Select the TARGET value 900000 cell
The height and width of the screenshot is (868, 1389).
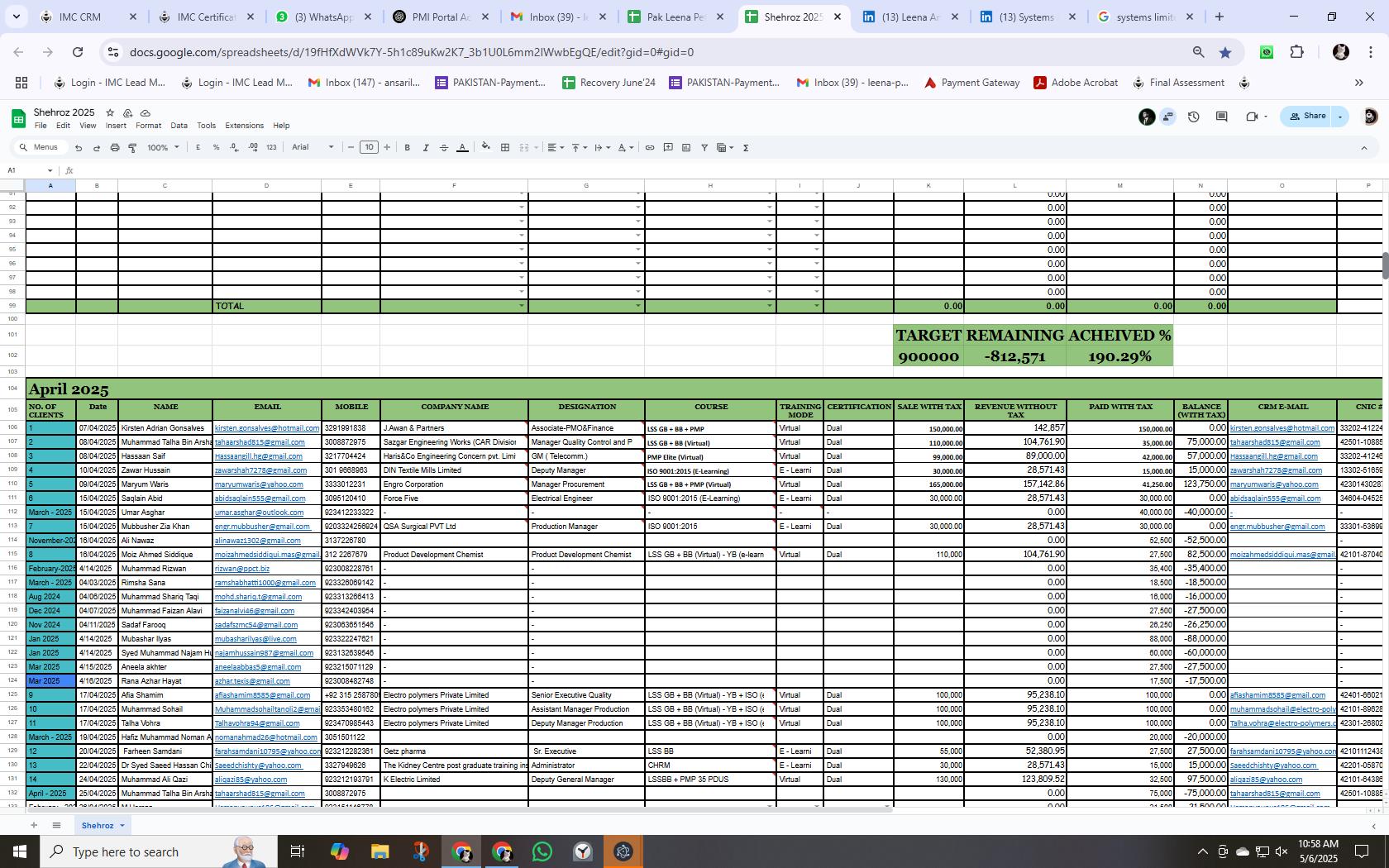click(x=928, y=356)
